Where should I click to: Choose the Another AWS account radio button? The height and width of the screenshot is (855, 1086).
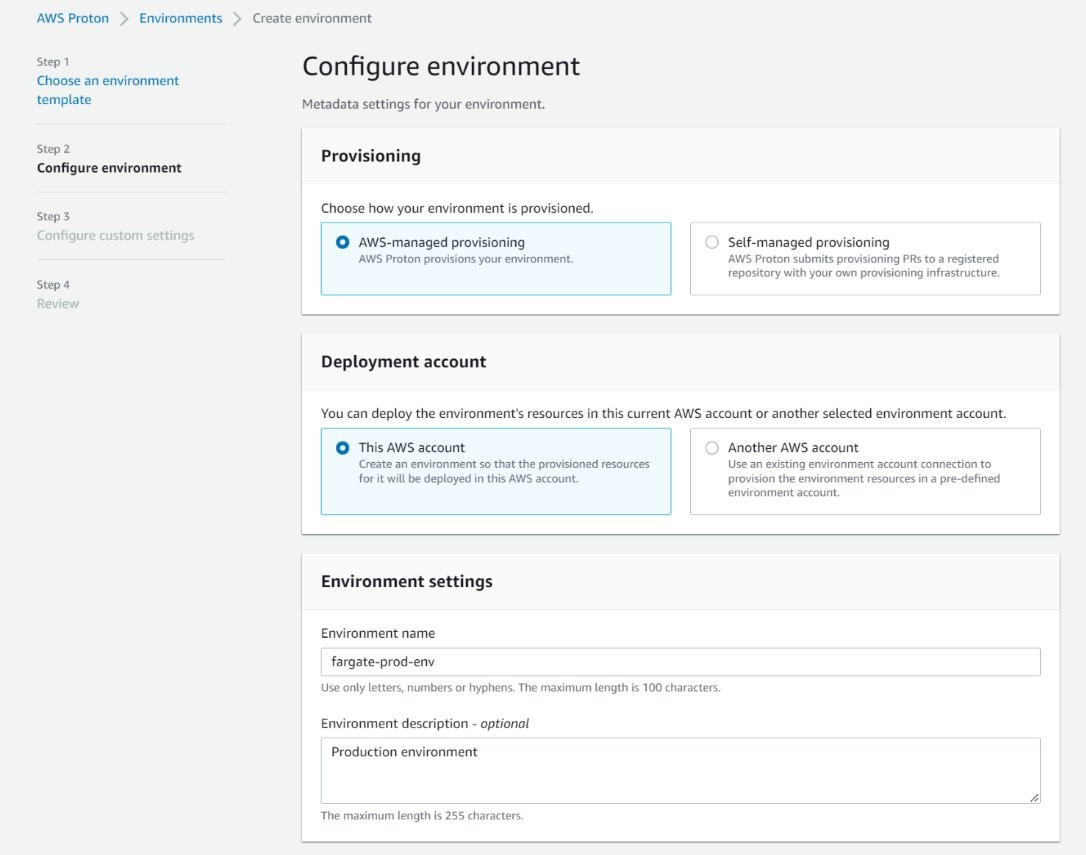click(x=712, y=448)
